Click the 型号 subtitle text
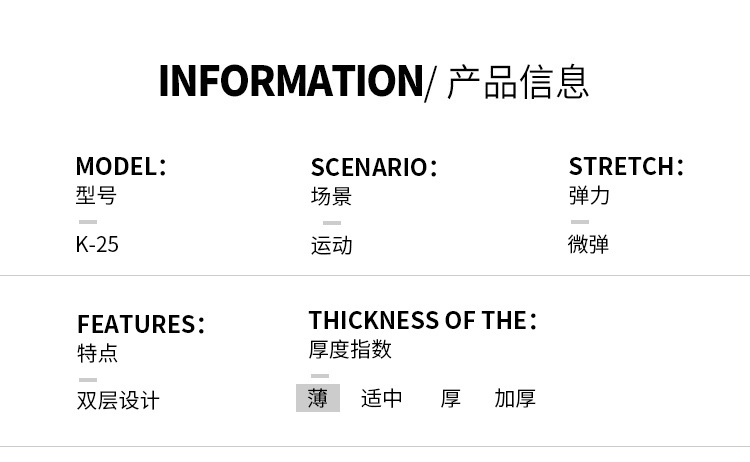The width and height of the screenshot is (750, 462). click(96, 195)
